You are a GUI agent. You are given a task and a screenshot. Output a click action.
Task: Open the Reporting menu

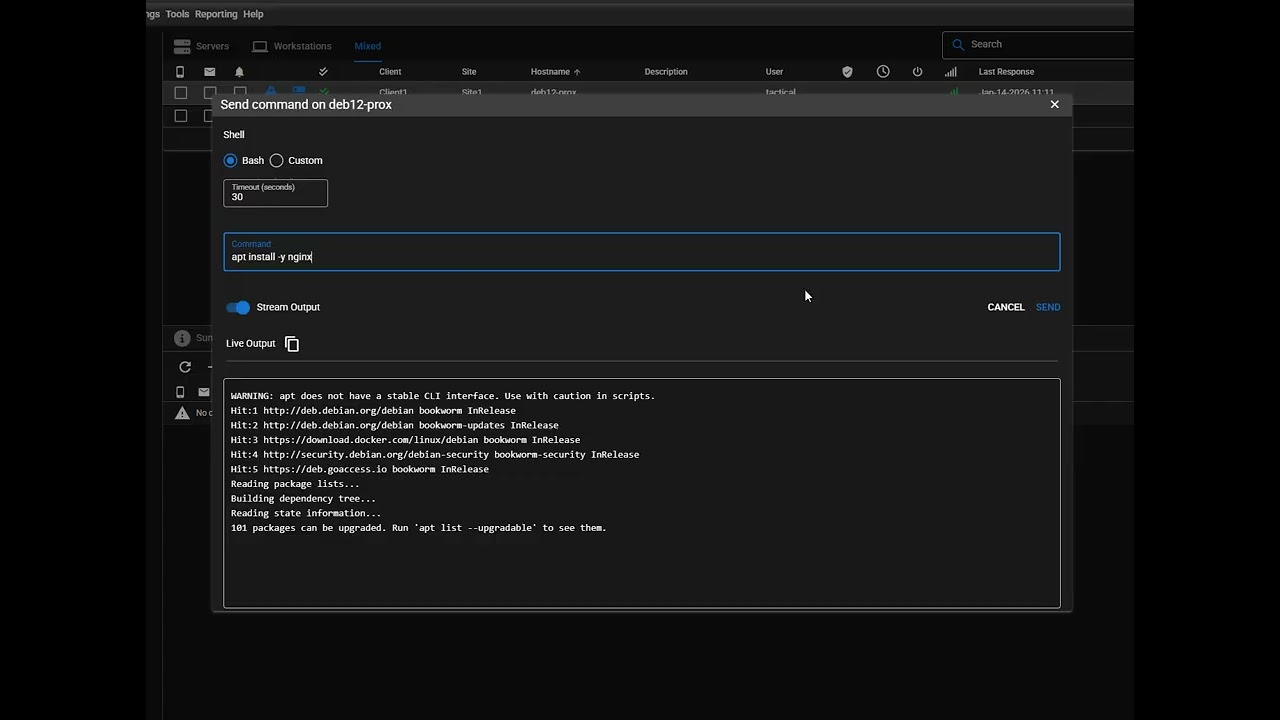click(216, 14)
